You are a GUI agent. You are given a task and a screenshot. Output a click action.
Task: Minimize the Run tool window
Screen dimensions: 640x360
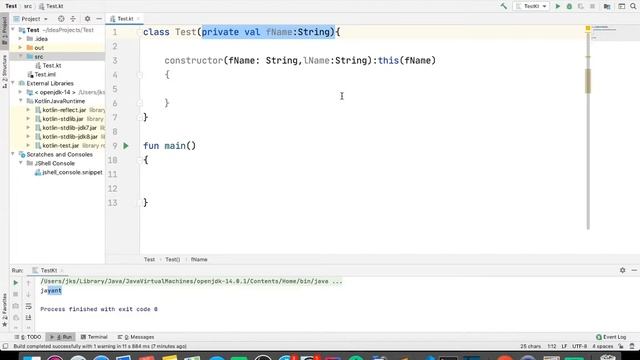(x=634, y=270)
